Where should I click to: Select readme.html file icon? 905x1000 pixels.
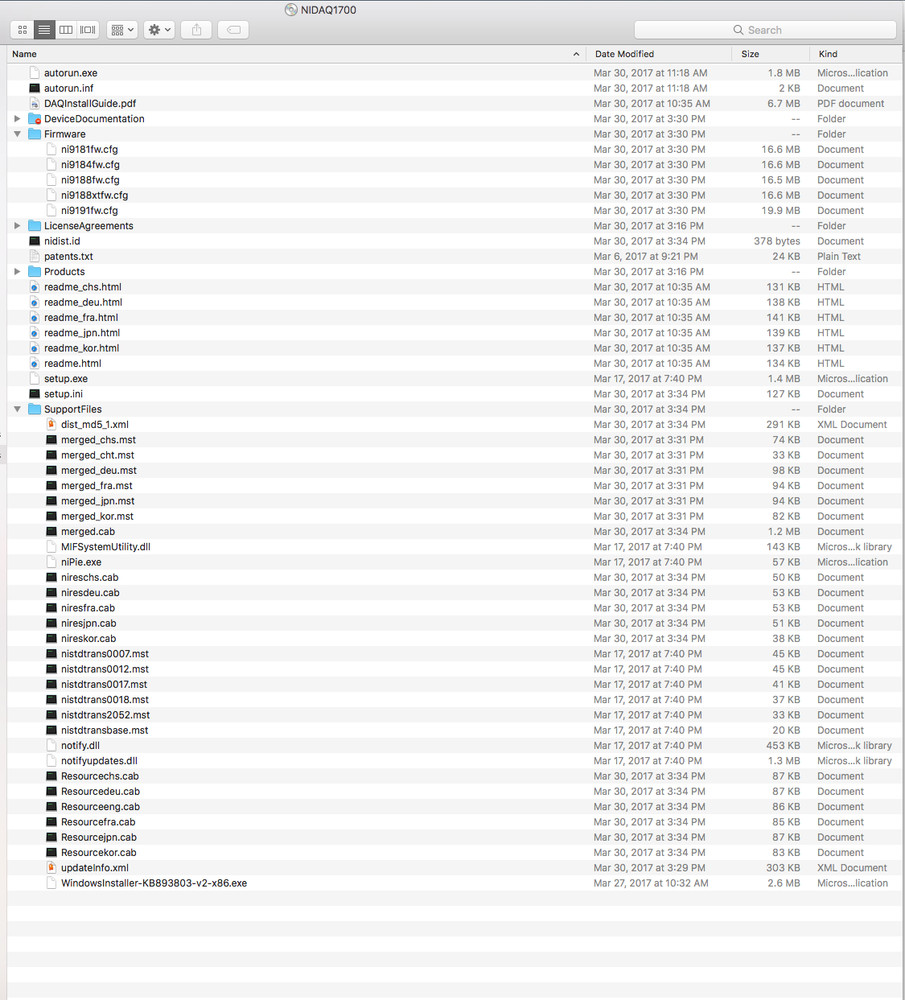click(34, 364)
